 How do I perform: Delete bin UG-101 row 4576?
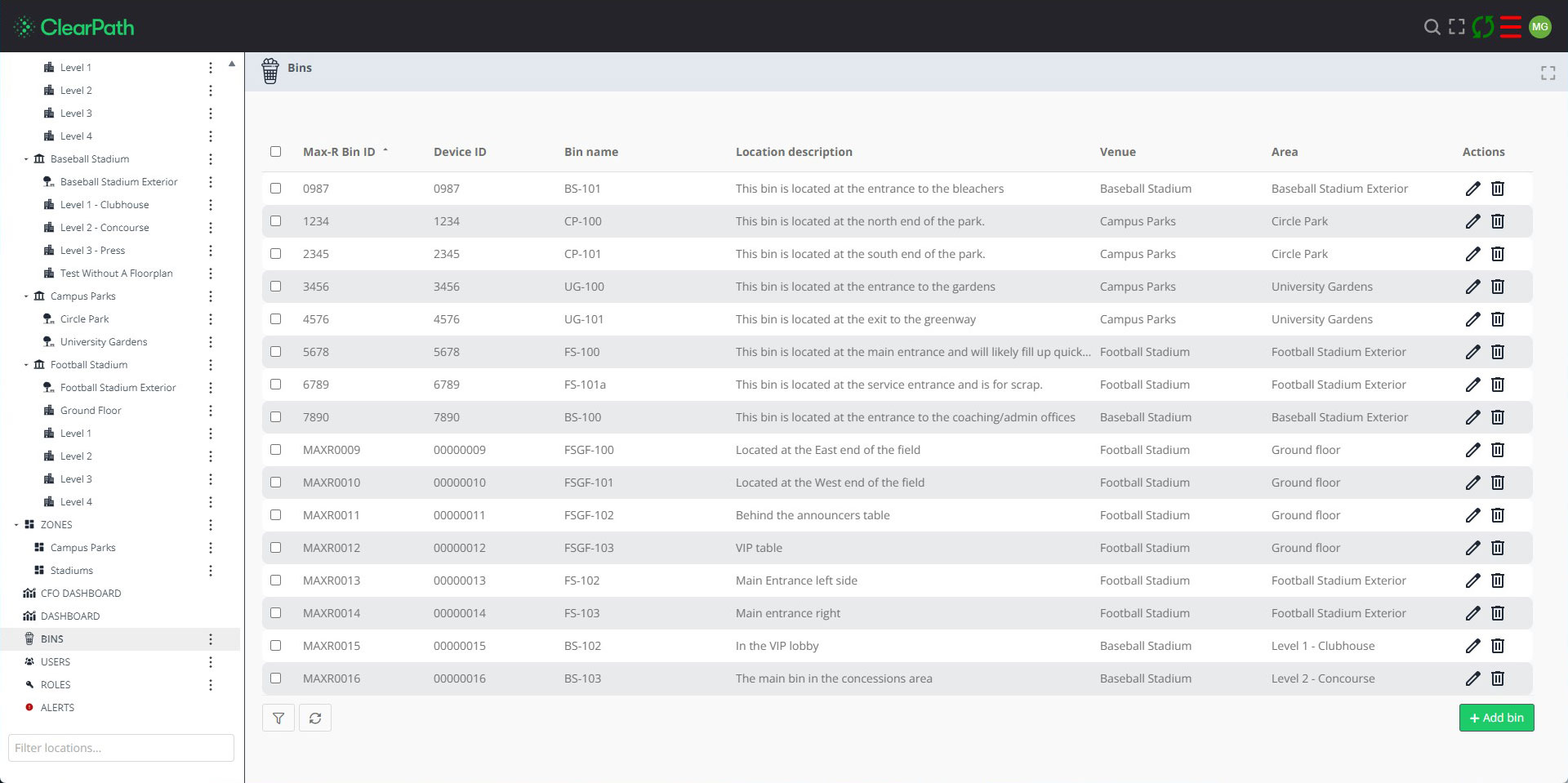click(x=1498, y=319)
